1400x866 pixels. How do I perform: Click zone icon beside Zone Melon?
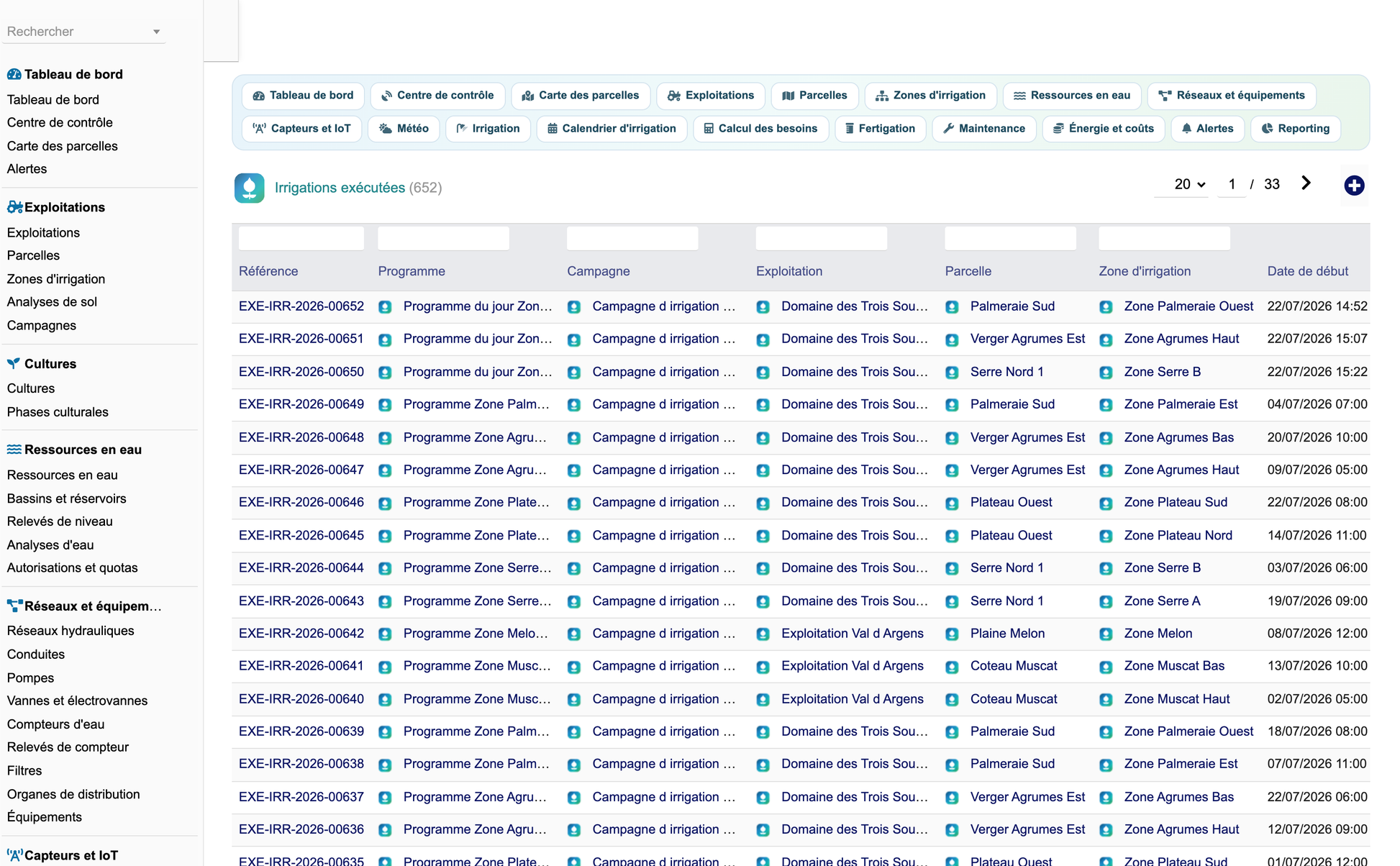[1106, 634]
